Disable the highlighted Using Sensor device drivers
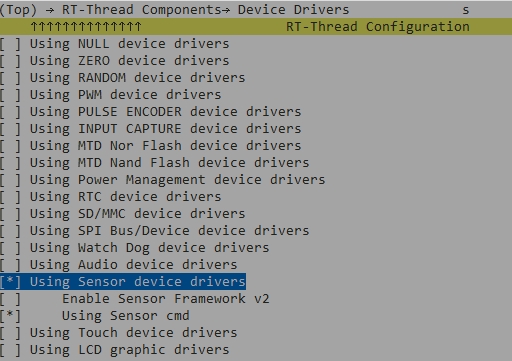 [123, 282]
